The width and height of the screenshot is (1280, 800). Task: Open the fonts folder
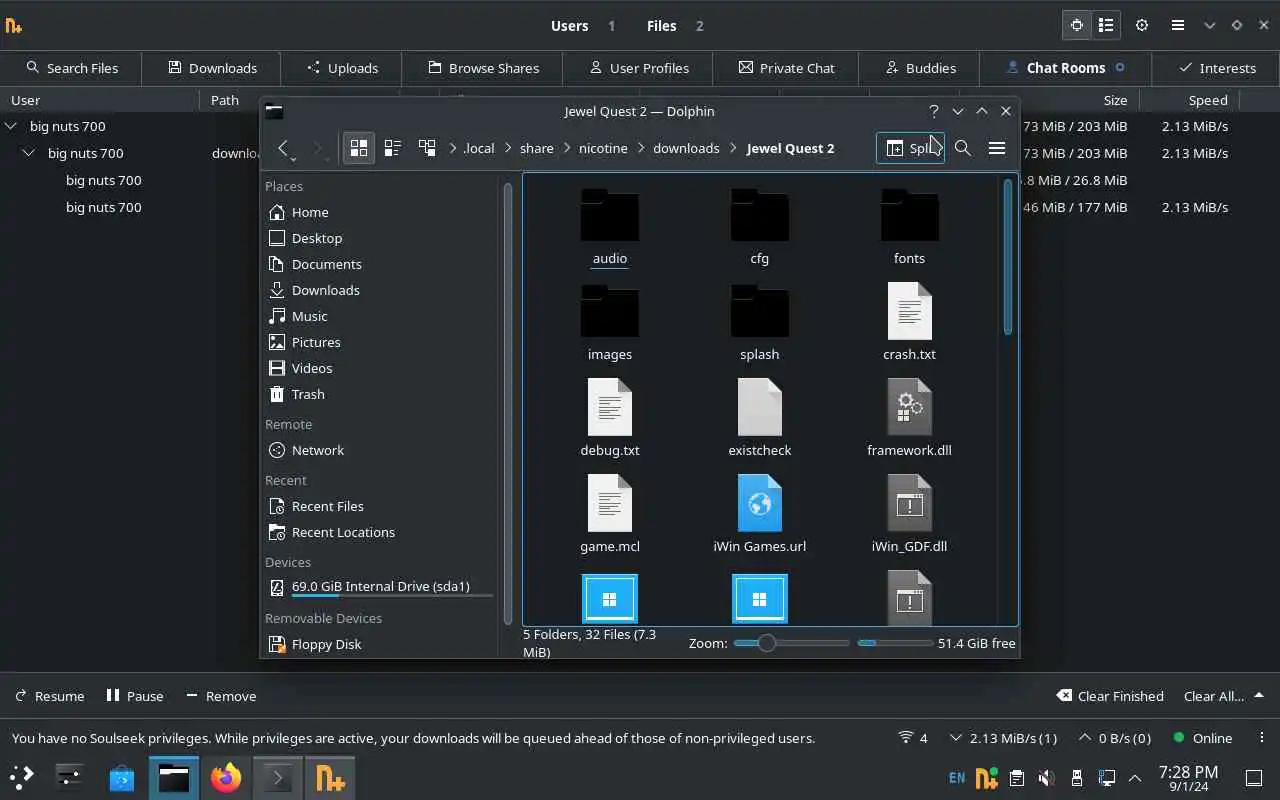click(x=909, y=228)
